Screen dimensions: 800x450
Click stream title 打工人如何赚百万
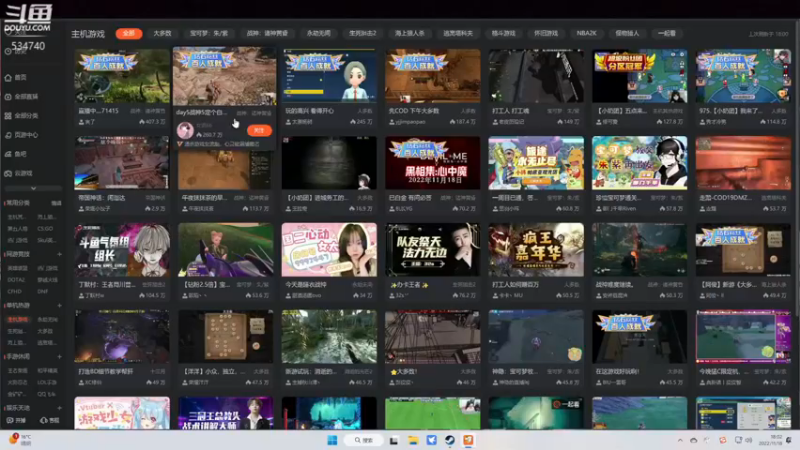tap(515, 285)
